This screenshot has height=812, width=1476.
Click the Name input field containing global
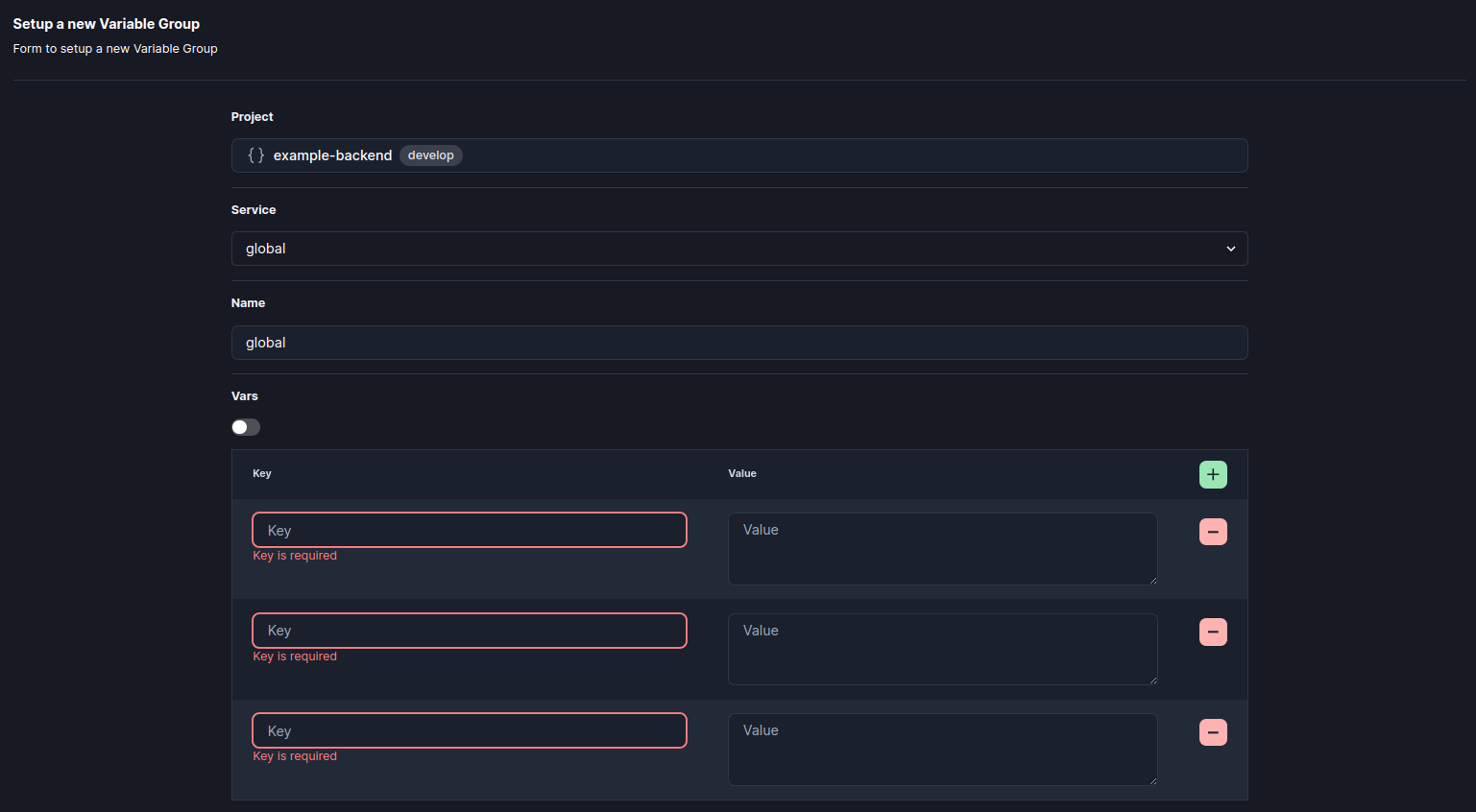click(x=739, y=343)
